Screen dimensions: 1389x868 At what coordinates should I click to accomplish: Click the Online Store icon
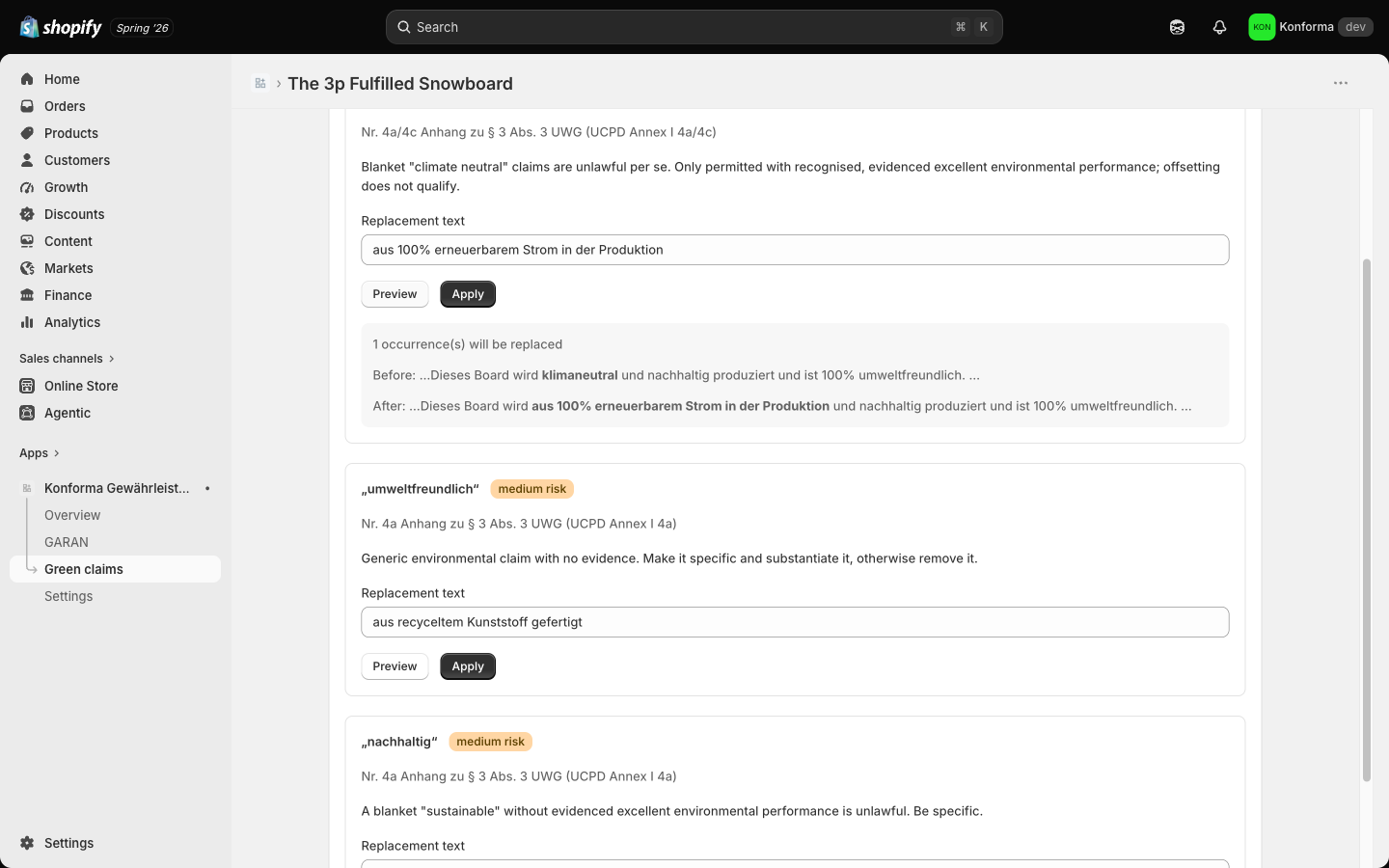tap(27, 386)
